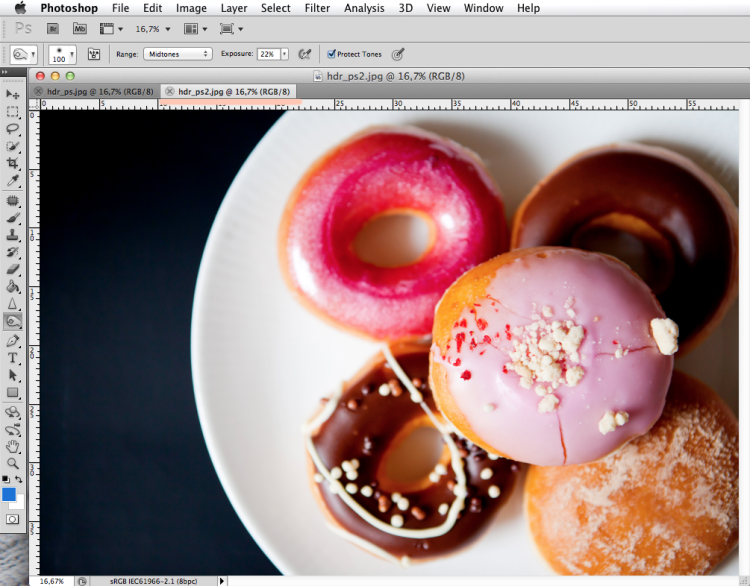Viewport: 750px width, 586px height.
Task: Select the Zoom magnifier tool
Action: [12, 463]
